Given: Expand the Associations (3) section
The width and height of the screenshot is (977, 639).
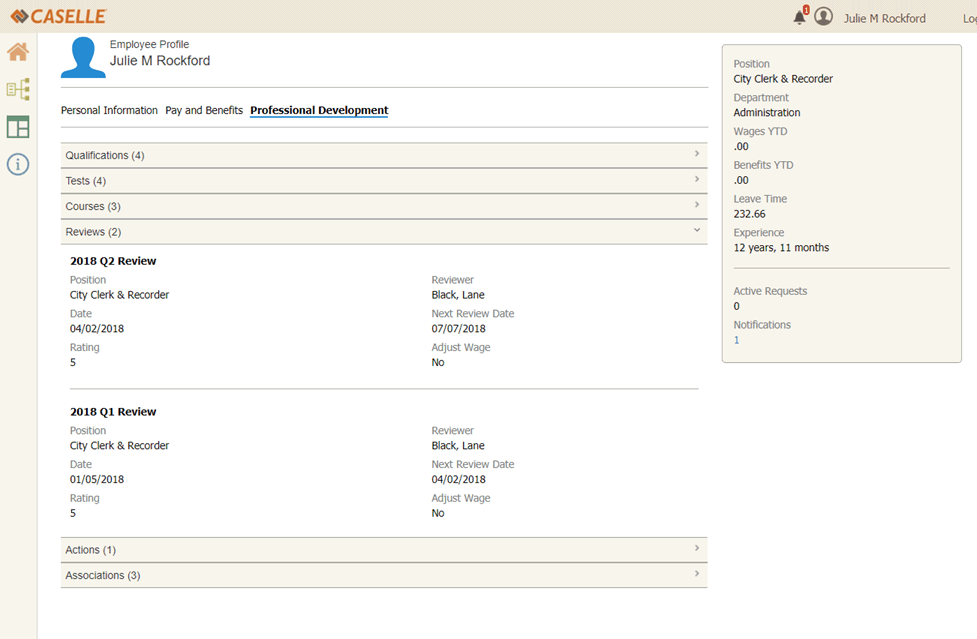Looking at the screenshot, I should click(383, 575).
